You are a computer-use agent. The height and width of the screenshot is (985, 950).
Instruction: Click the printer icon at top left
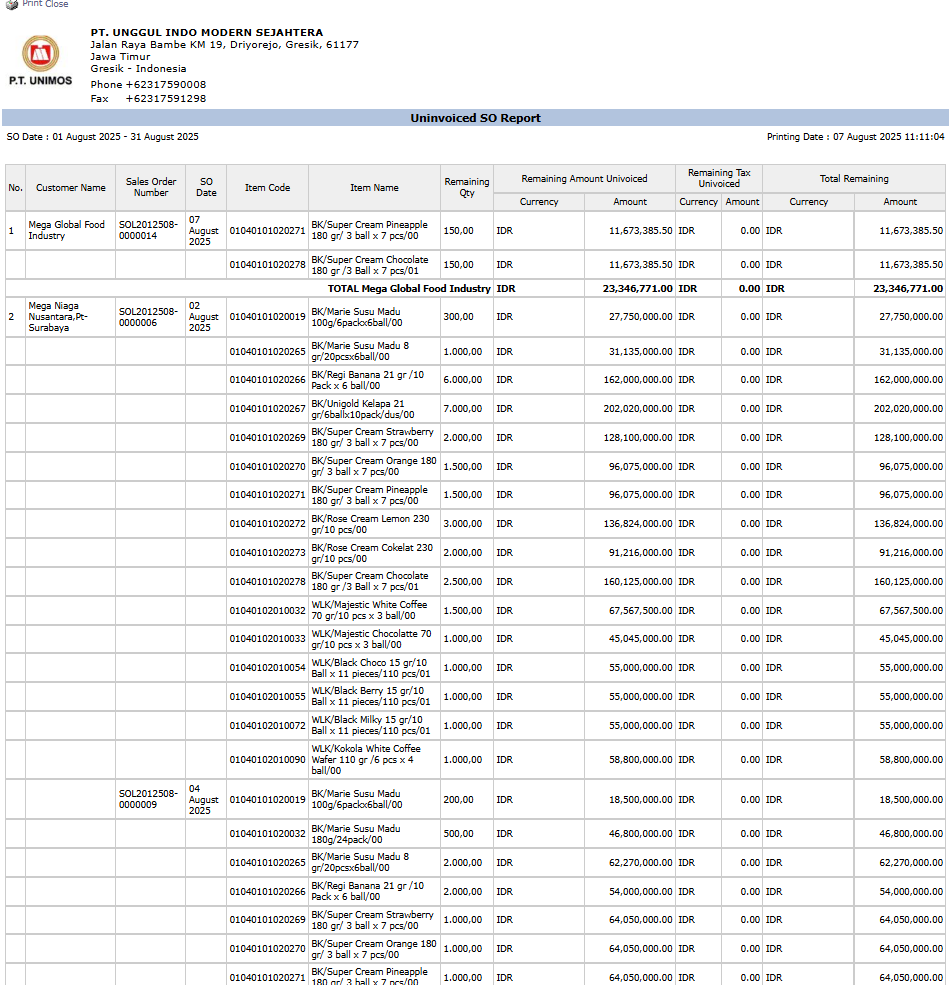pos(12,4)
